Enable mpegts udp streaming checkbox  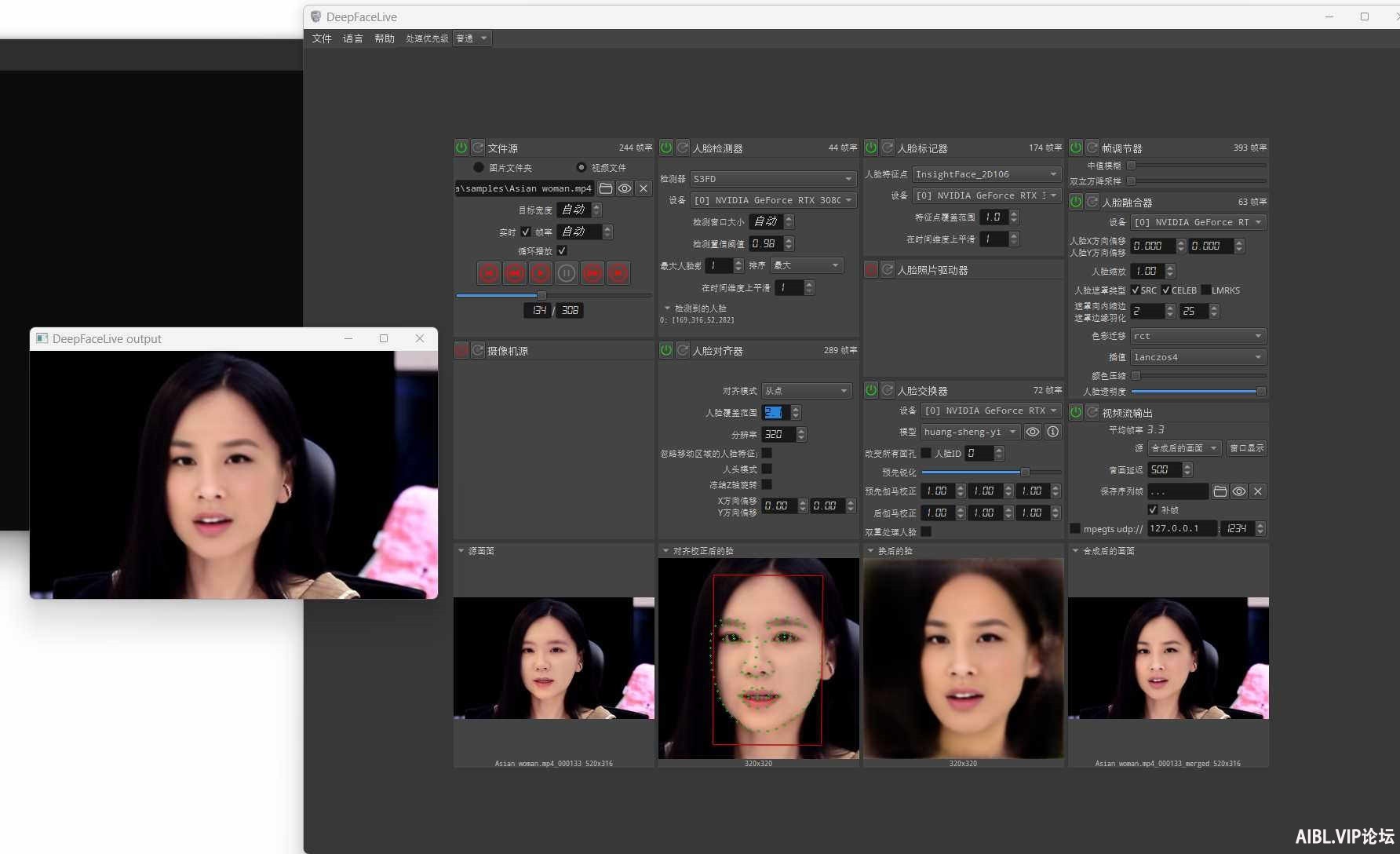pyautogui.click(x=1075, y=528)
